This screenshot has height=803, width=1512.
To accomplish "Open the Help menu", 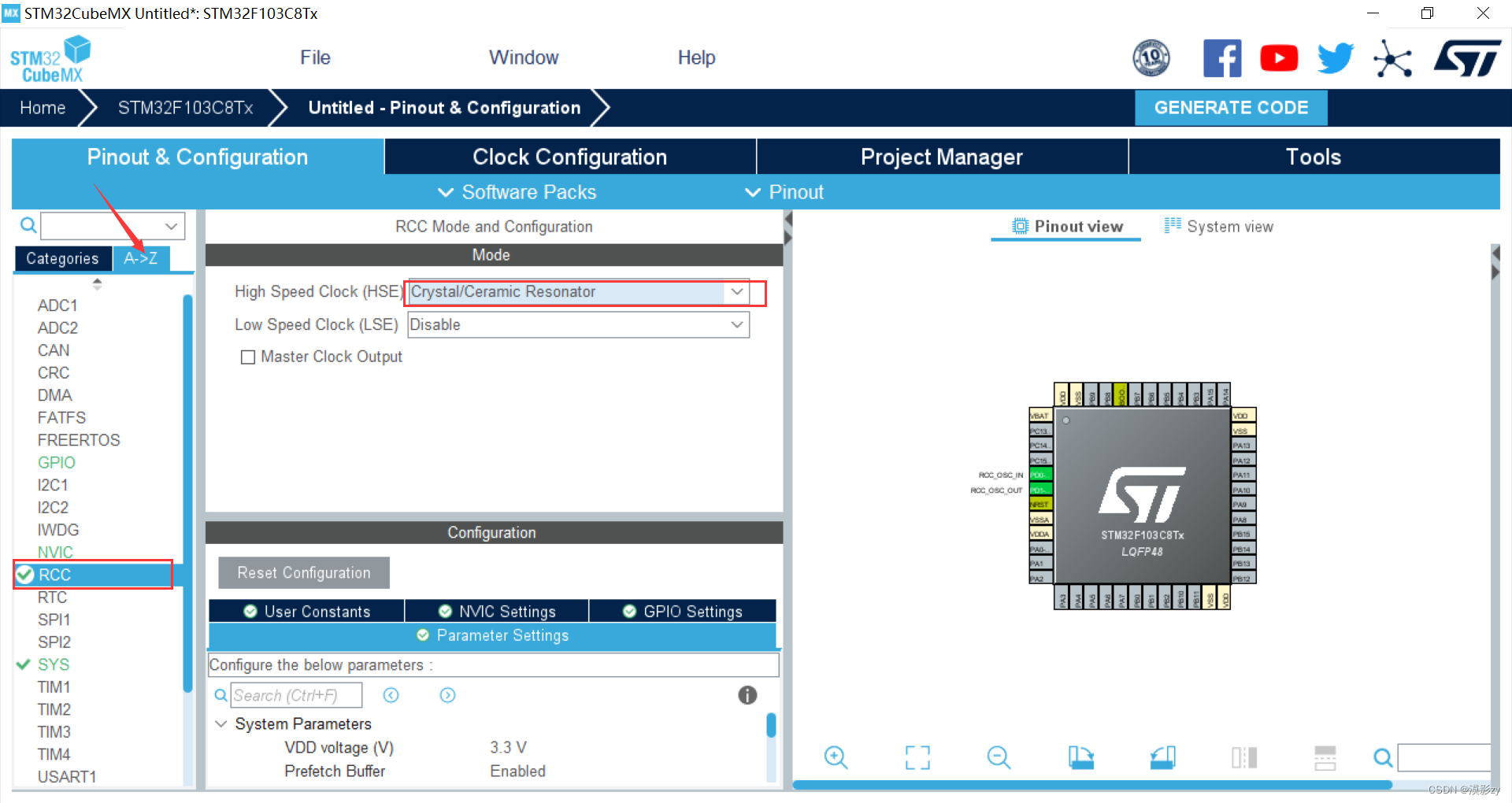I will tap(696, 57).
